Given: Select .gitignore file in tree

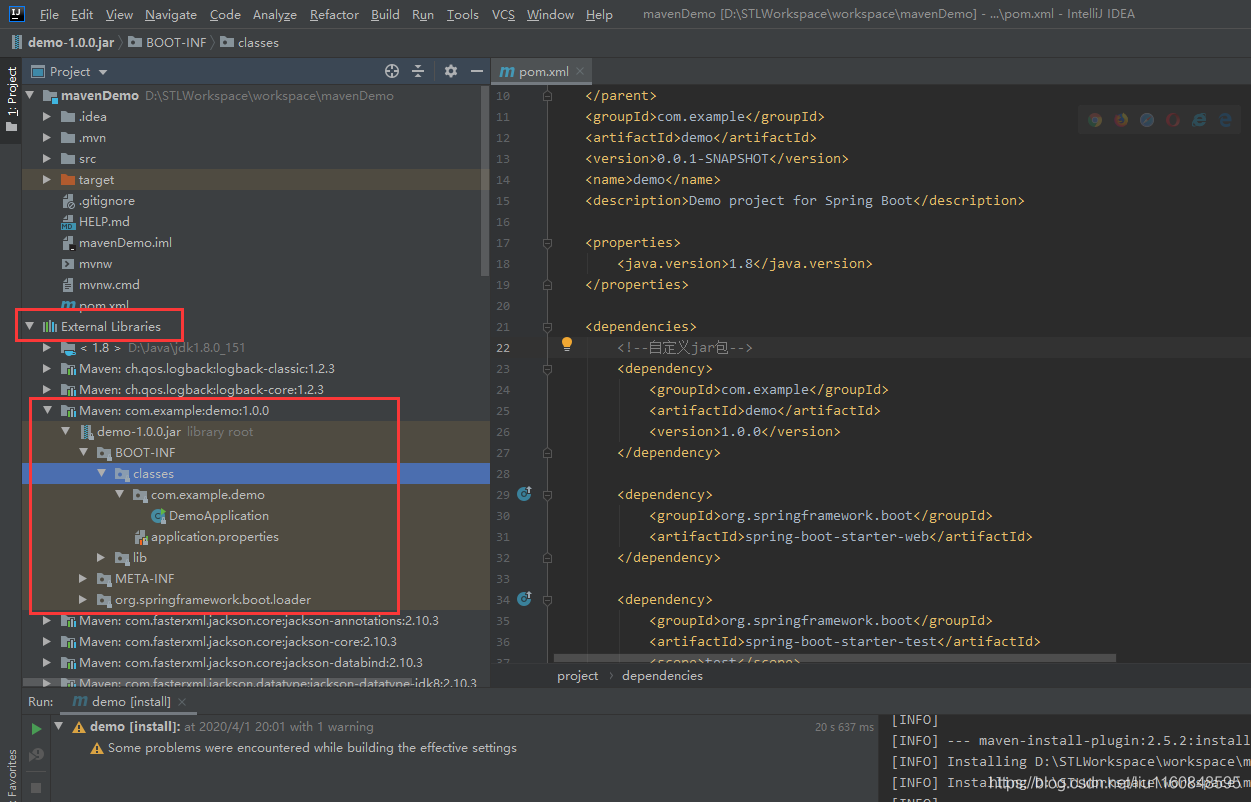Looking at the screenshot, I should coord(106,201).
